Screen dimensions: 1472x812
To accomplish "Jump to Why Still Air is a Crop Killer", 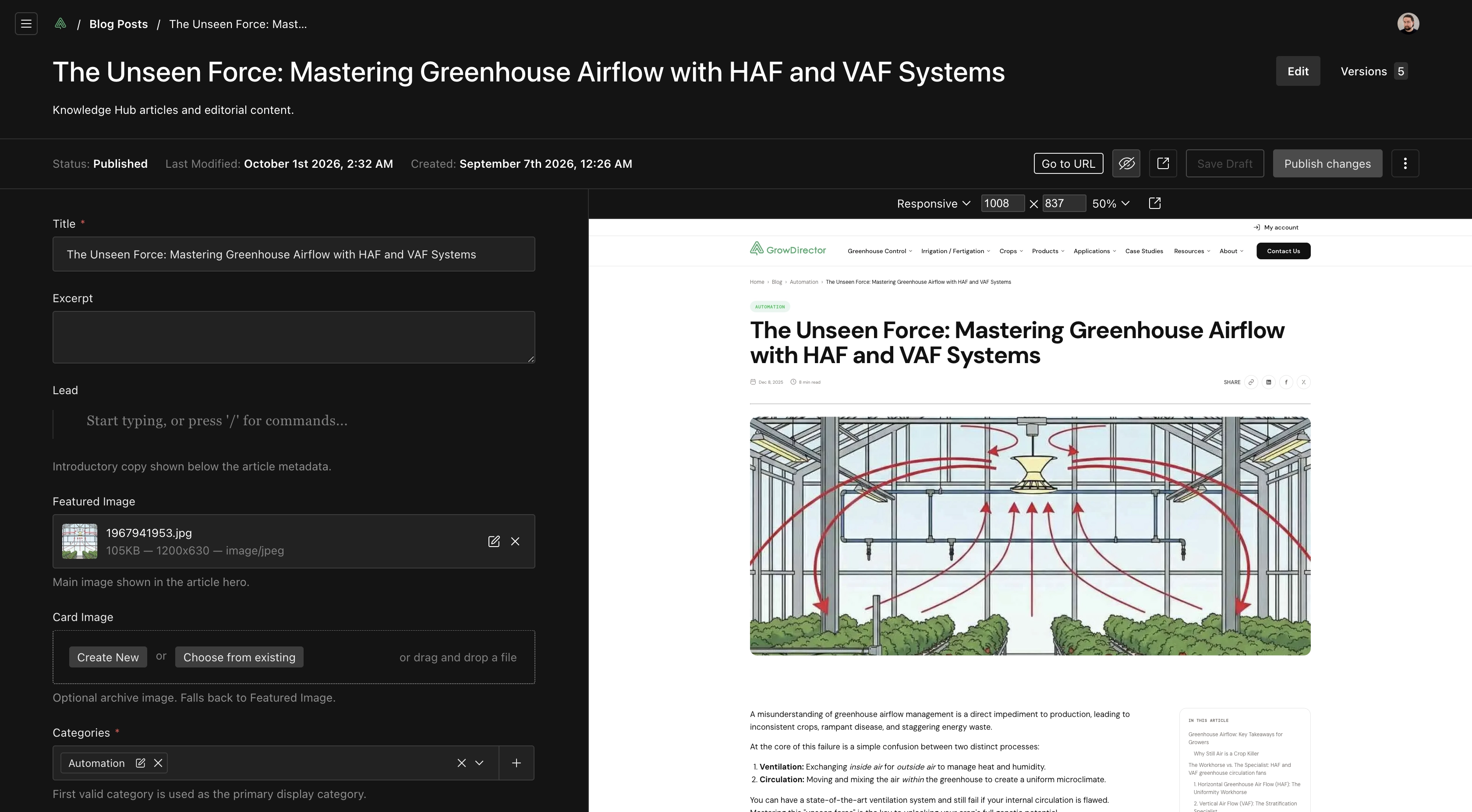I will pos(1226,754).
